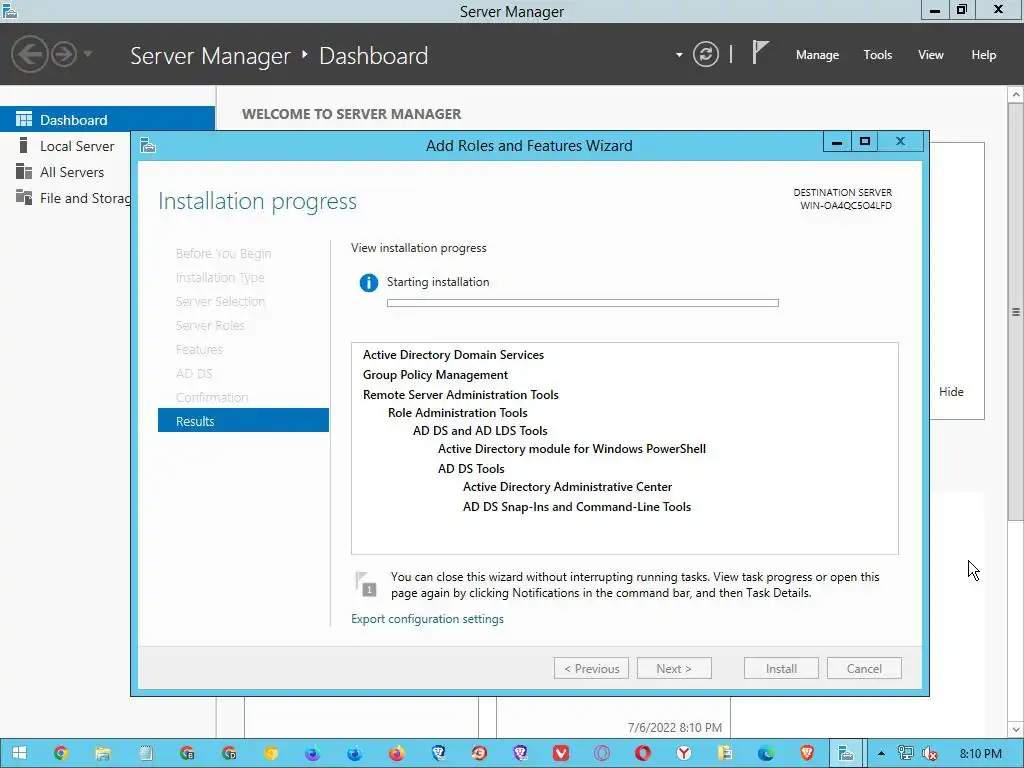Click Export configuration settings link
The height and width of the screenshot is (768, 1024).
427,618
